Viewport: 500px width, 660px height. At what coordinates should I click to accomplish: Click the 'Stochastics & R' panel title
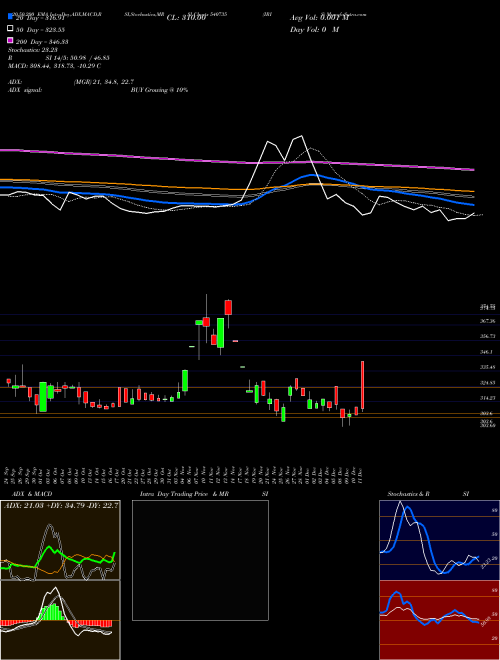click(409, 494)
